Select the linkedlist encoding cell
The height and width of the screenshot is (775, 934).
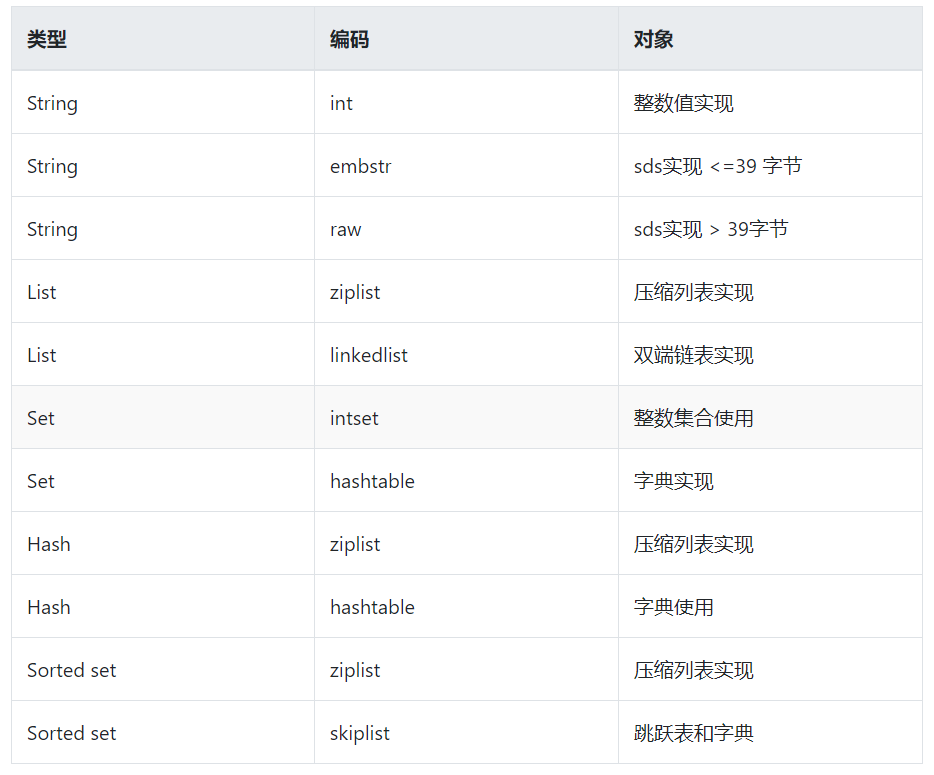point(369,355)
